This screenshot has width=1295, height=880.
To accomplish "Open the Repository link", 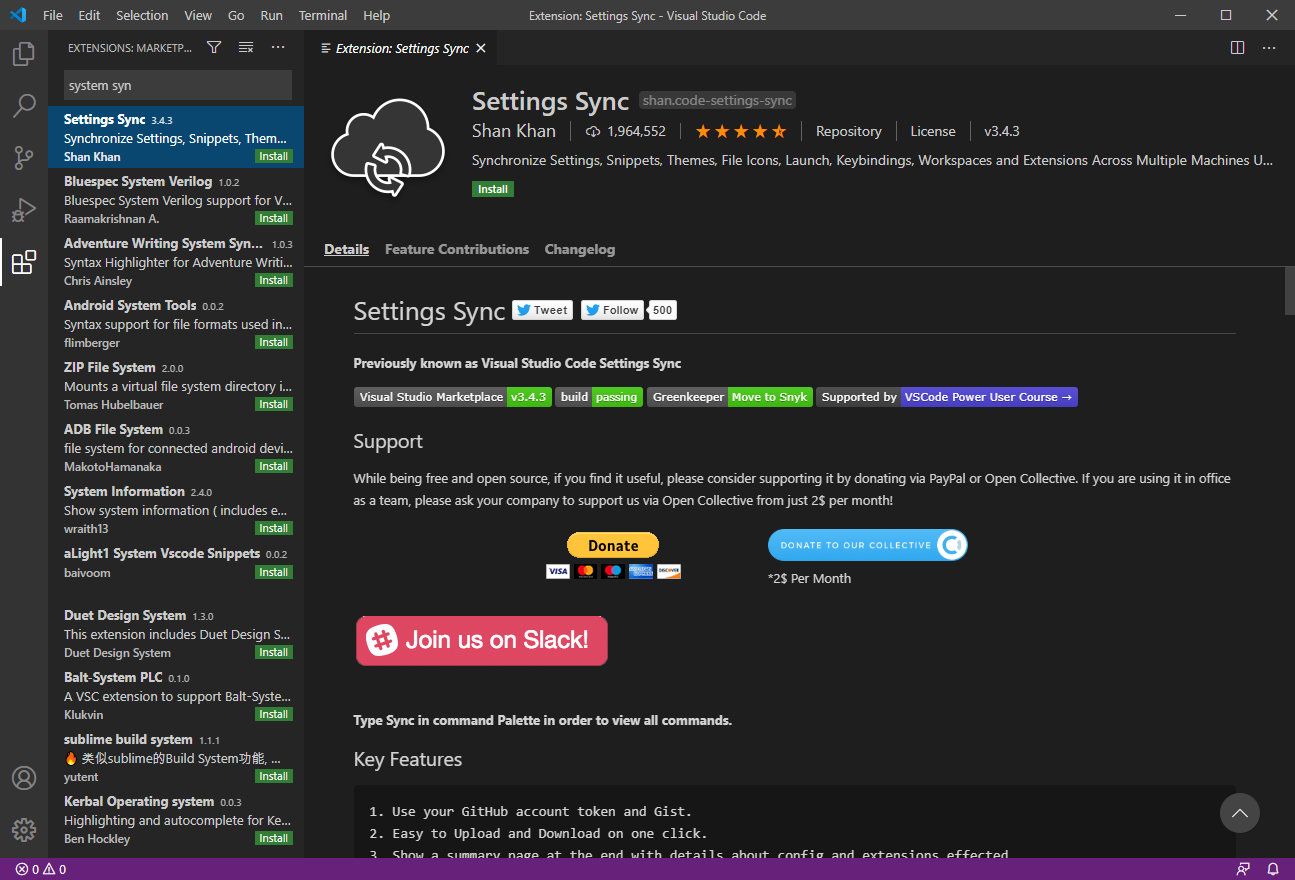I will [849, 131].
